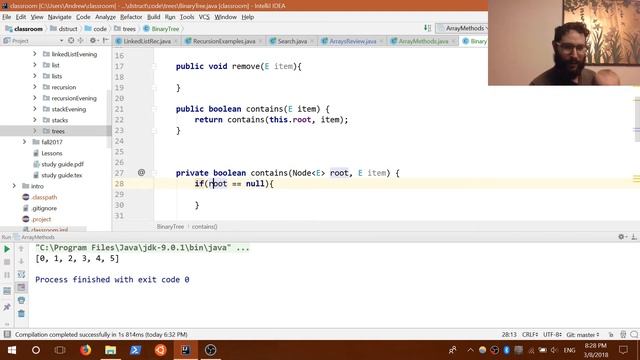Click the contains() breadcrumb below editor
This screenshot has height=360, width=640.
click(x=204, y=227)
